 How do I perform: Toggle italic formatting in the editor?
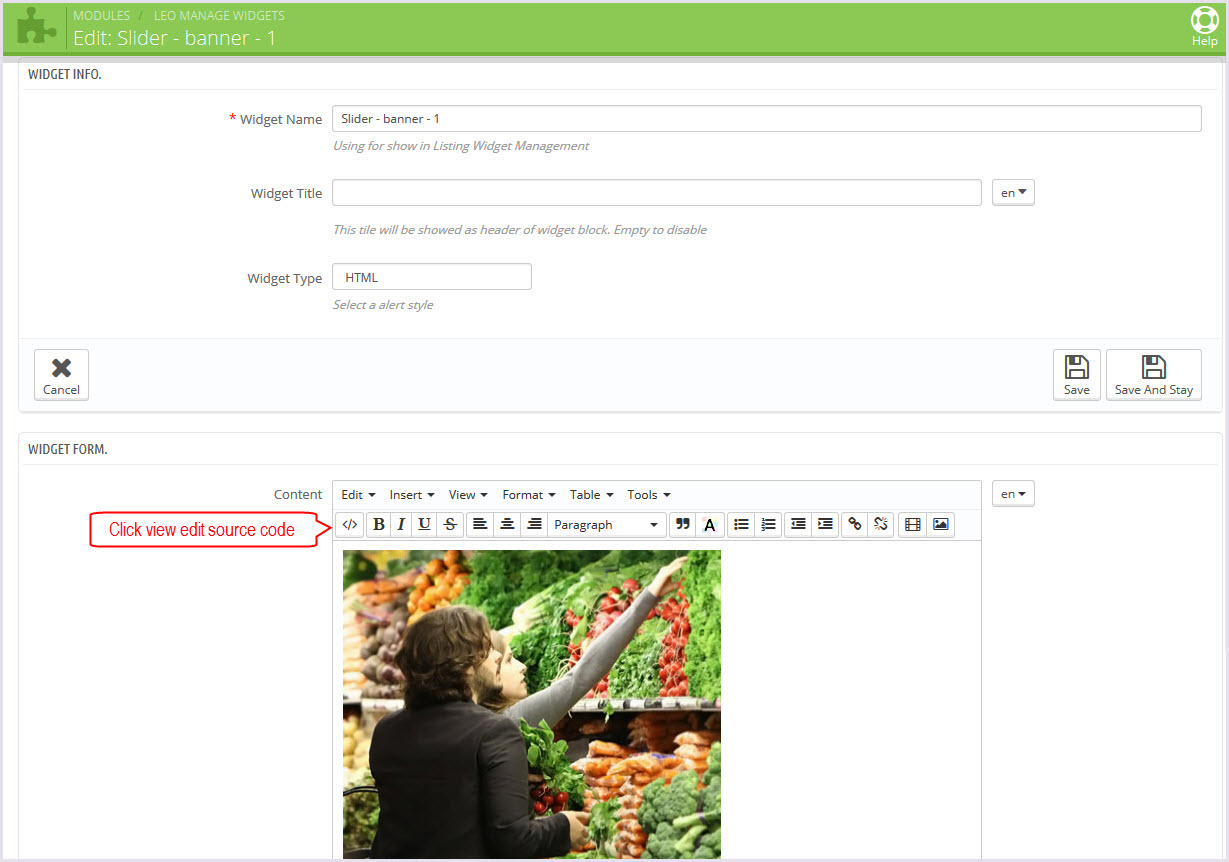tap(401, 524)
